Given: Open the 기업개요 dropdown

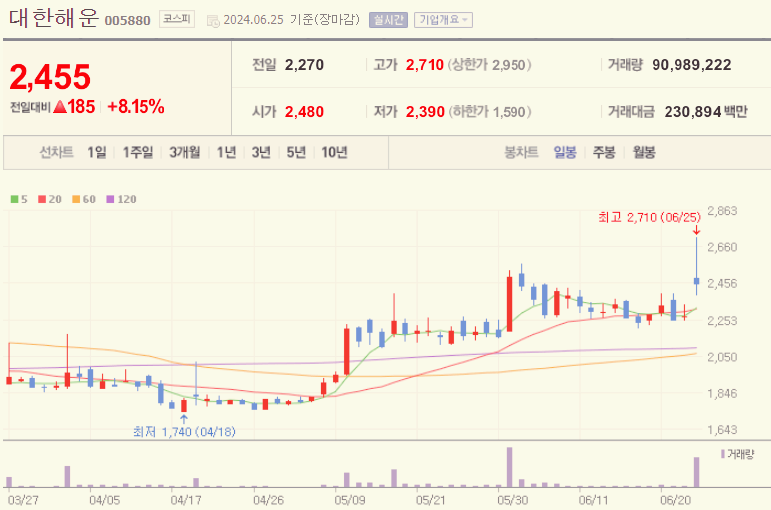Looking at the screenshot, I should 443,20.
